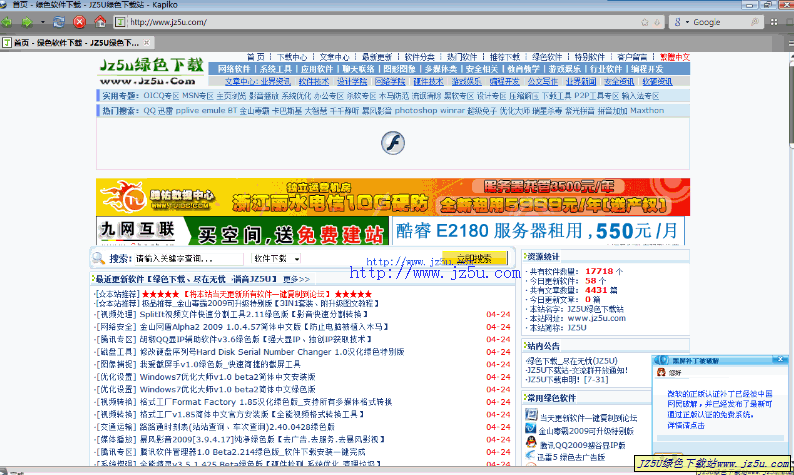The height and width of the screenshot is (475, 794).
Task: Open the Maxthon hot-search link
Action: pos(647,110)
